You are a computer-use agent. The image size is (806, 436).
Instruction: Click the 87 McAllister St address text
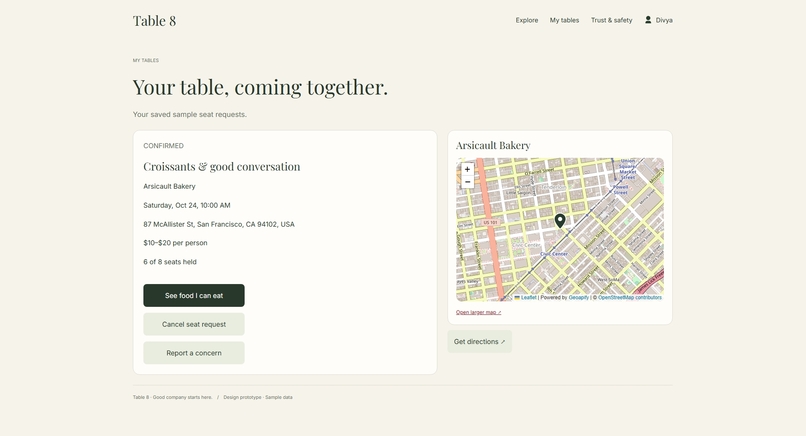(219, 224)
